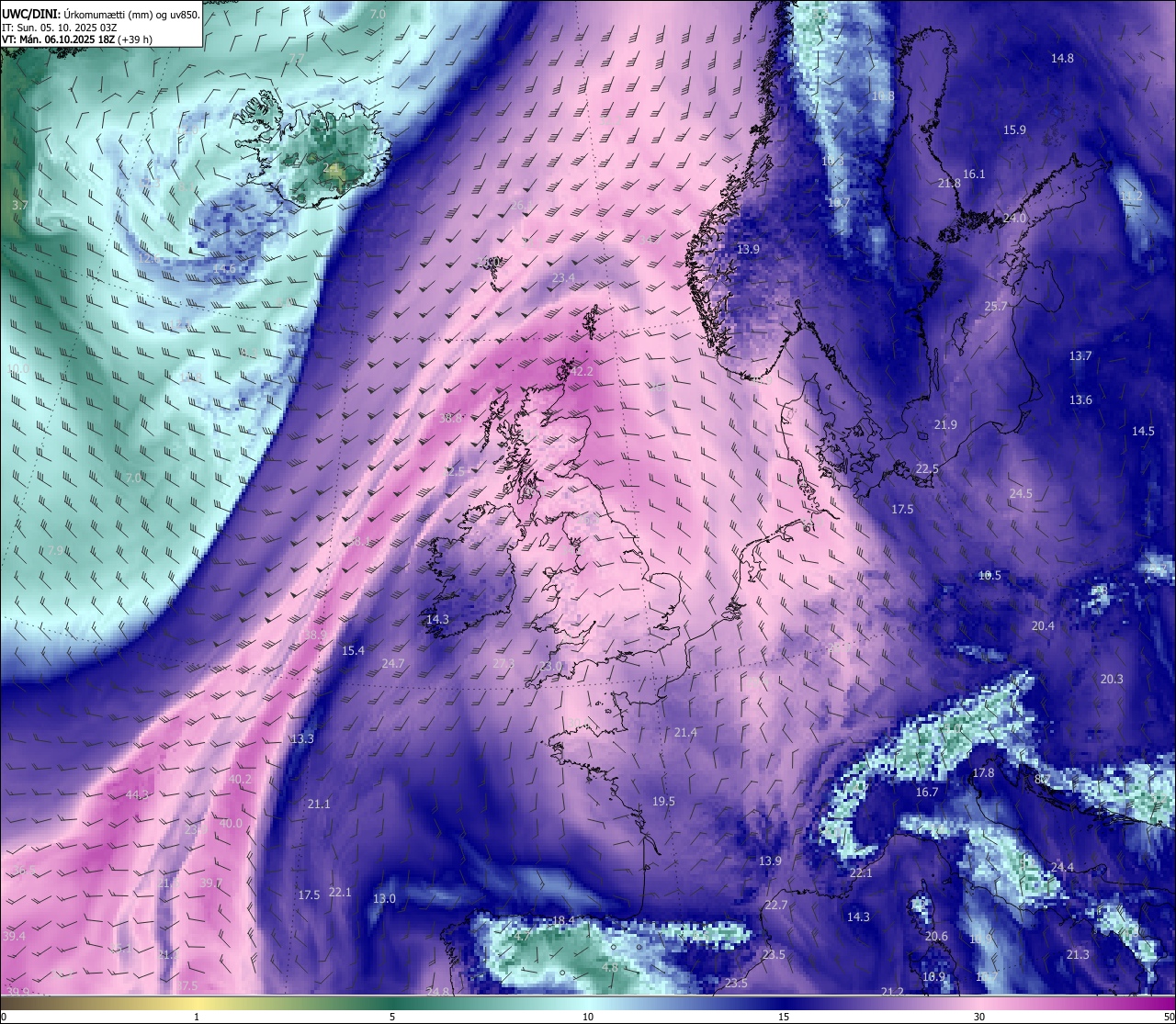Click the 3.7 value label
Image resolution: width=1176 pixels, height=1024 pixels.
[20, 205]
